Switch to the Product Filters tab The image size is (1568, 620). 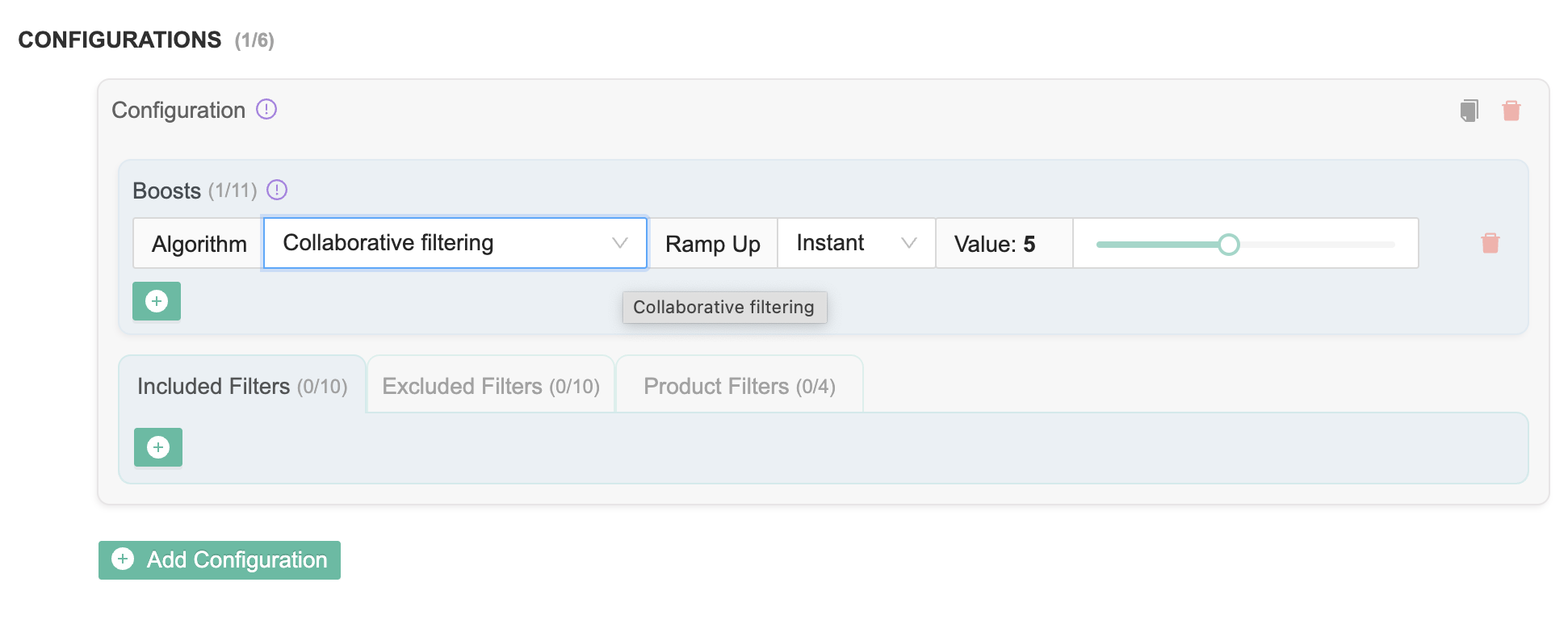coord(739,386)
